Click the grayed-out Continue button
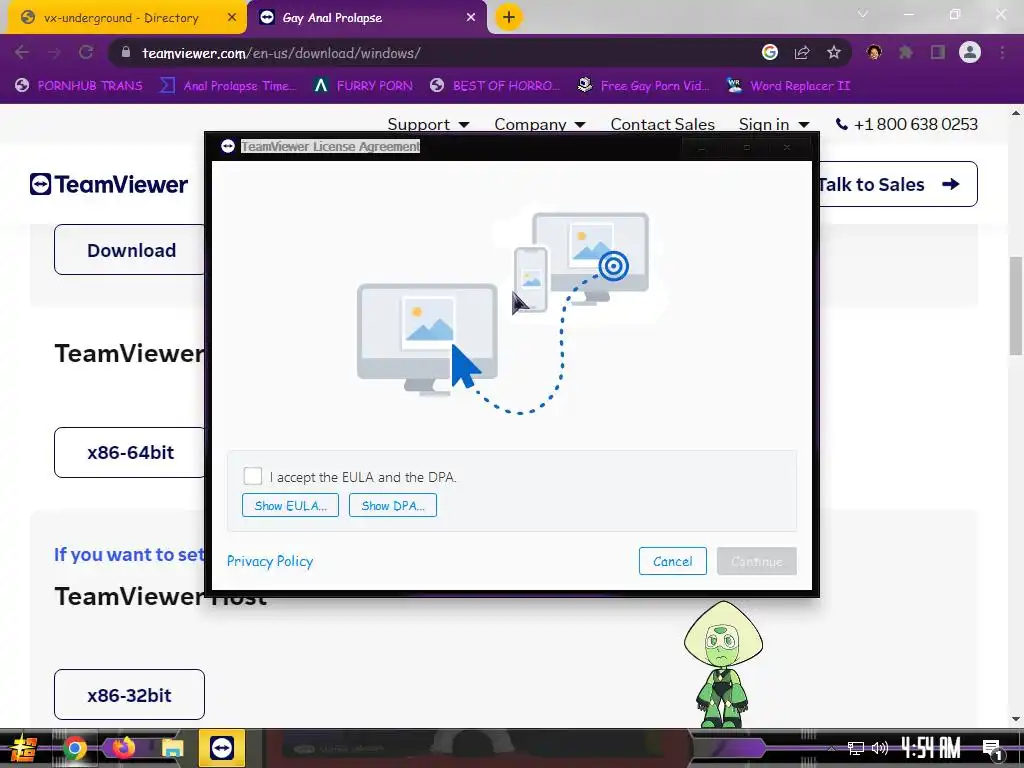 (756, 561)
